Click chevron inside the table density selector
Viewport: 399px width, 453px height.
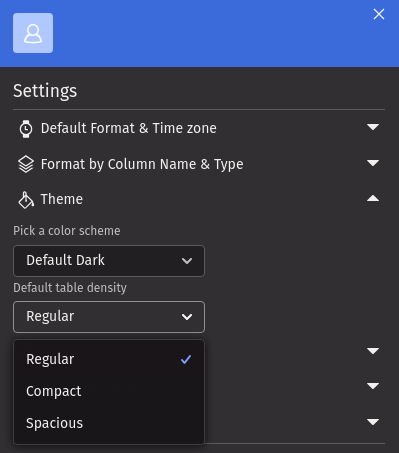[x=187, y=317]
